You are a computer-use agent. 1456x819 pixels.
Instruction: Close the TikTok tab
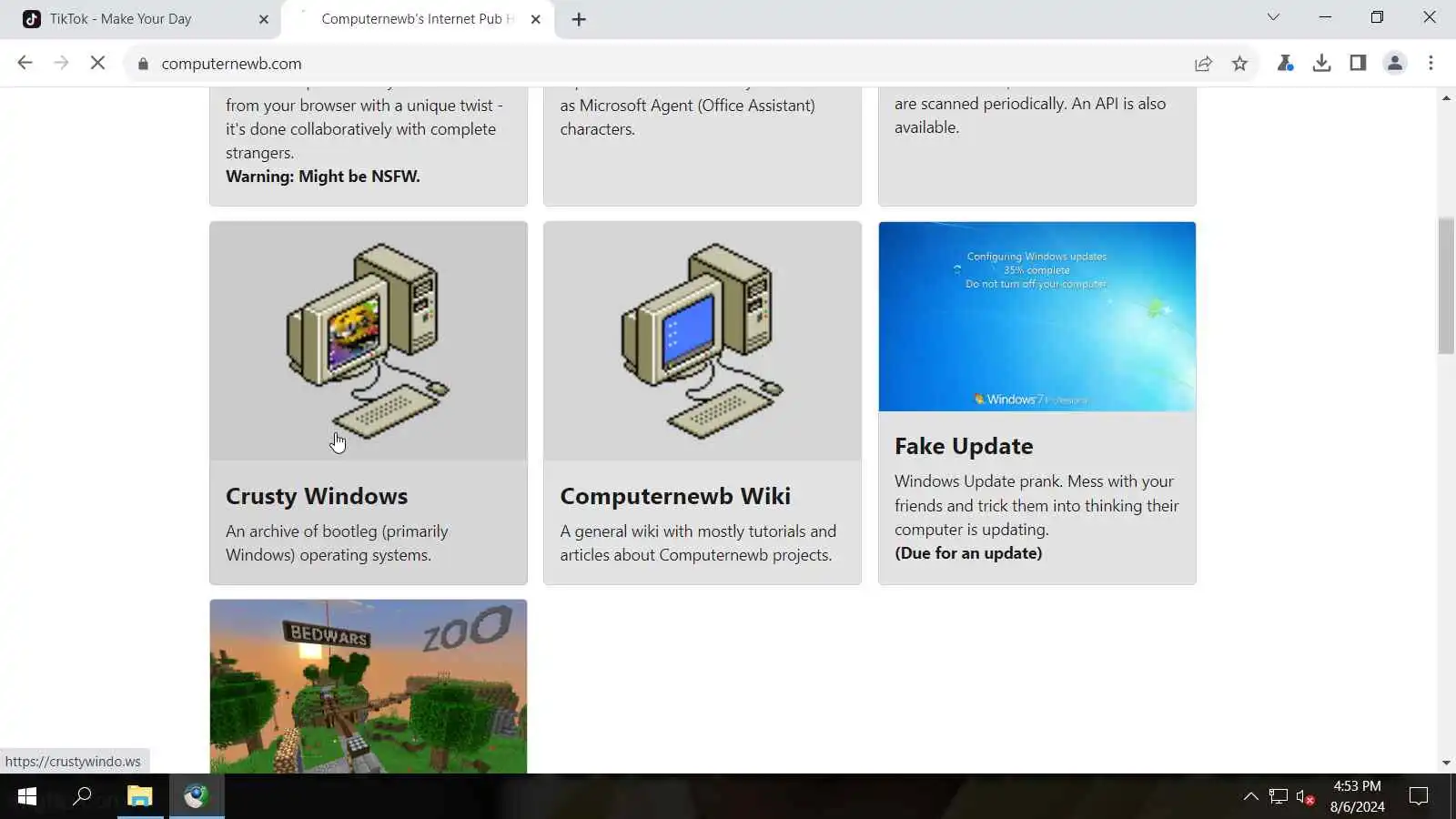point(264,19)
